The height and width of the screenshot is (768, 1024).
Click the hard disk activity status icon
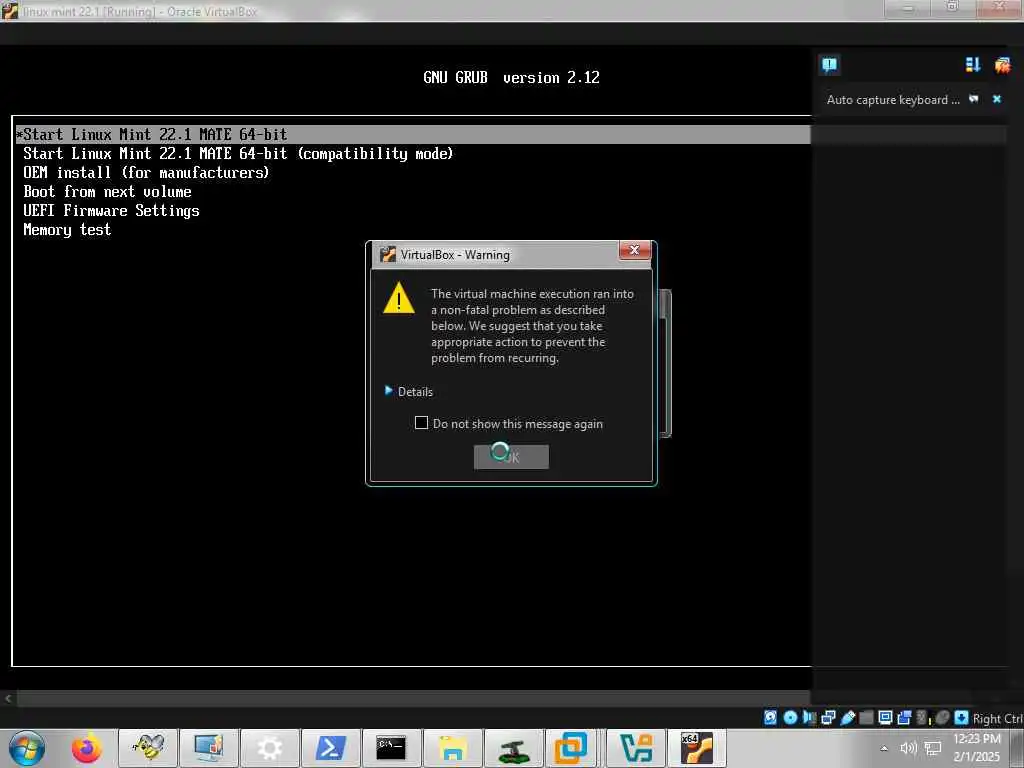pyautogui.click(x=770, y=717)
